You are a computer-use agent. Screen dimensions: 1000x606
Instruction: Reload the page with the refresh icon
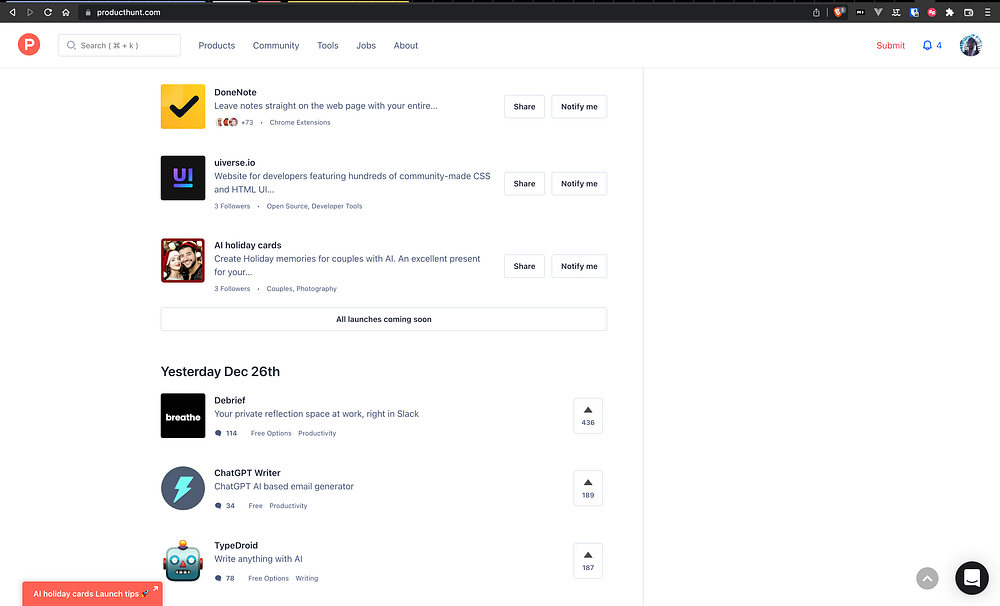click(x=48, y=12)
